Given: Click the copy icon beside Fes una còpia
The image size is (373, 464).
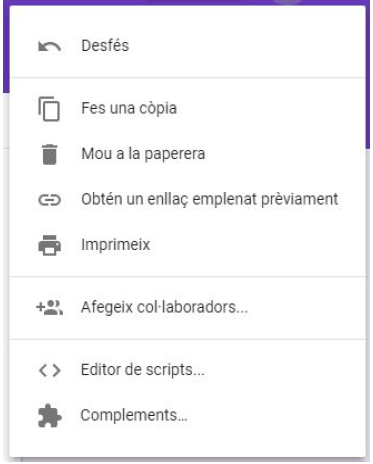Looking at the screenshot, I should tap(49, 109).
